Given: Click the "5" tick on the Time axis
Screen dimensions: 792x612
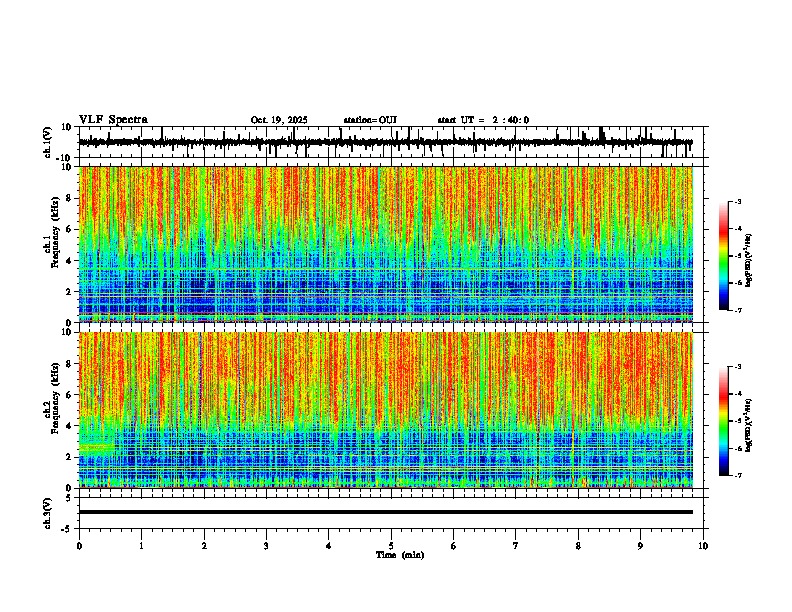Looking at the screenshot, I should coord(391,546).
